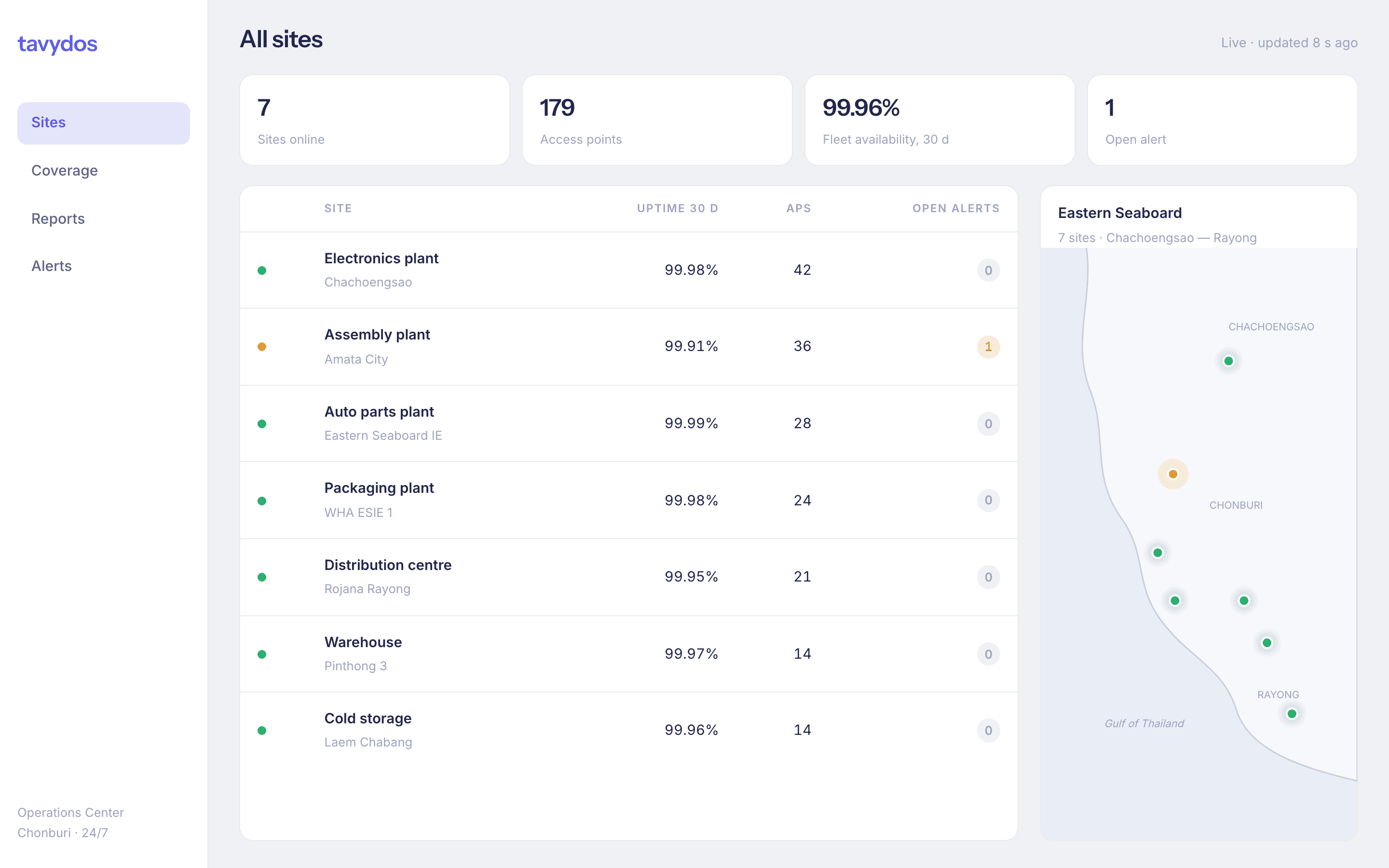This screenshot has height=868, width=1389.
Task: Click alert count badge for Warehouse
Action: point(988,654)
